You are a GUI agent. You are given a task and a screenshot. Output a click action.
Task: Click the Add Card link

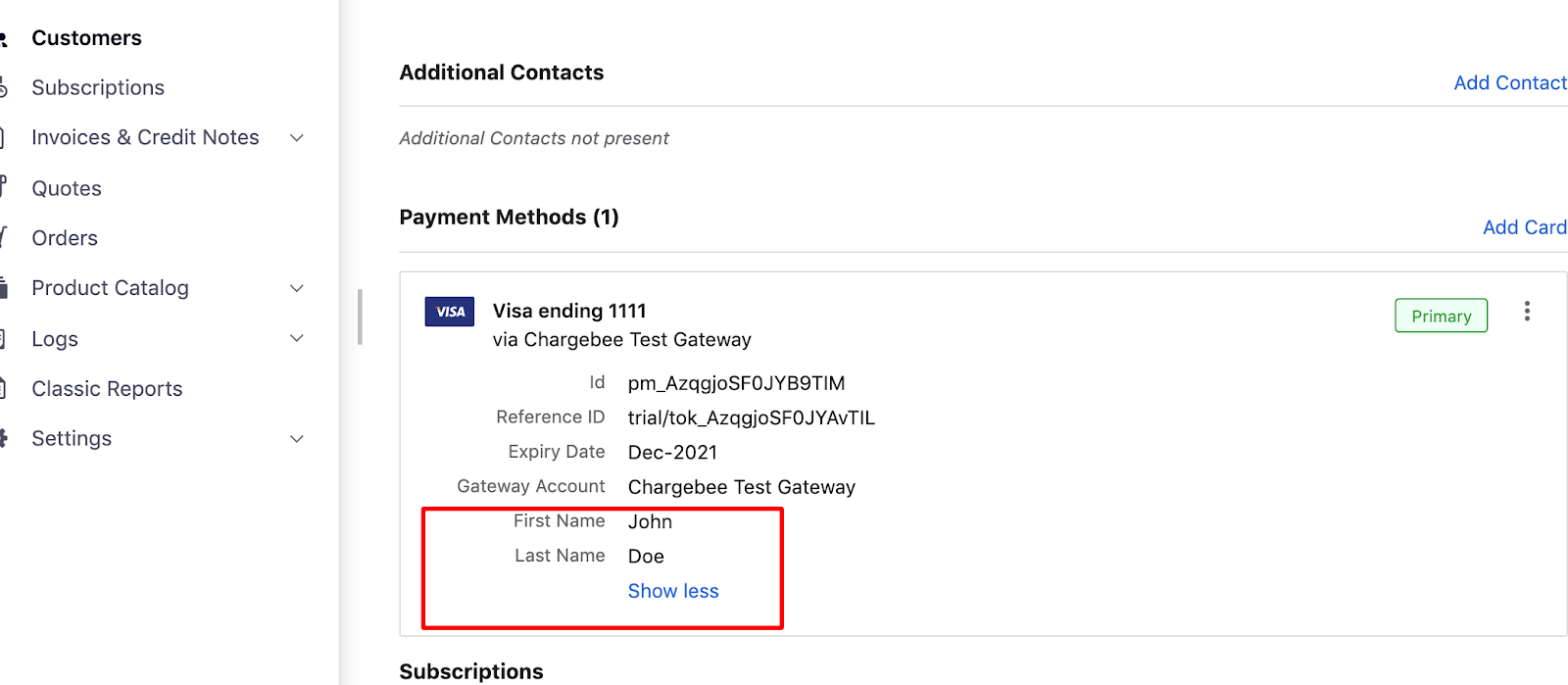[x=1524, y=227]
